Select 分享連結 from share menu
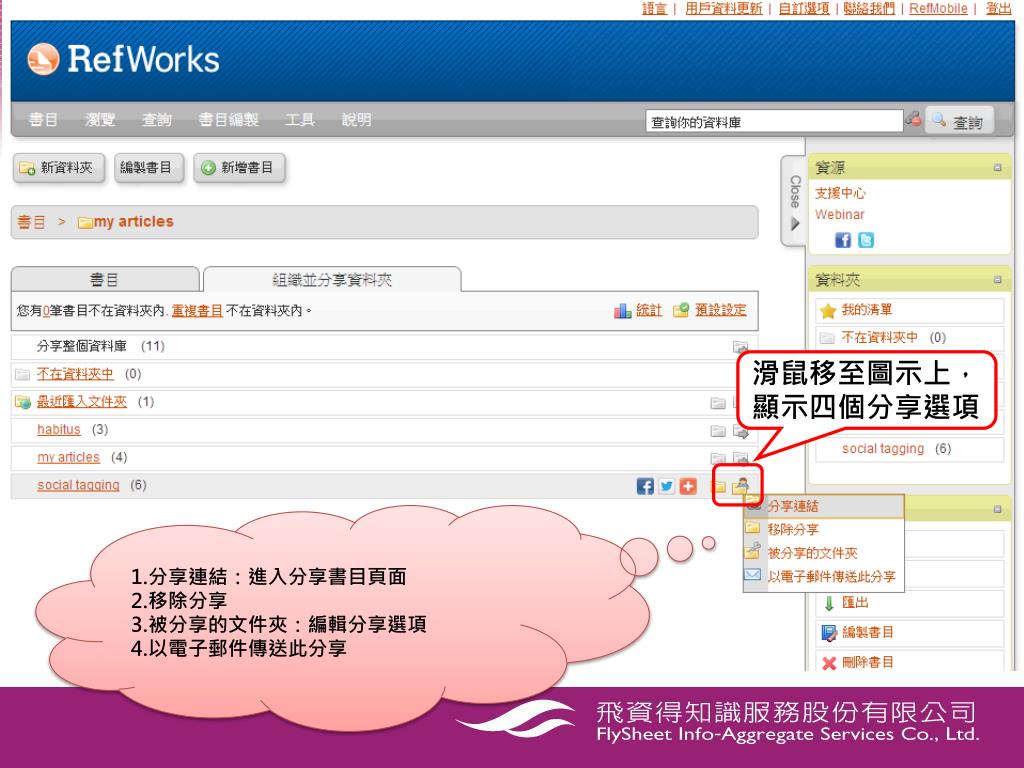Image resolution: width=1024 pixels, height=768 pixels. 824,506
